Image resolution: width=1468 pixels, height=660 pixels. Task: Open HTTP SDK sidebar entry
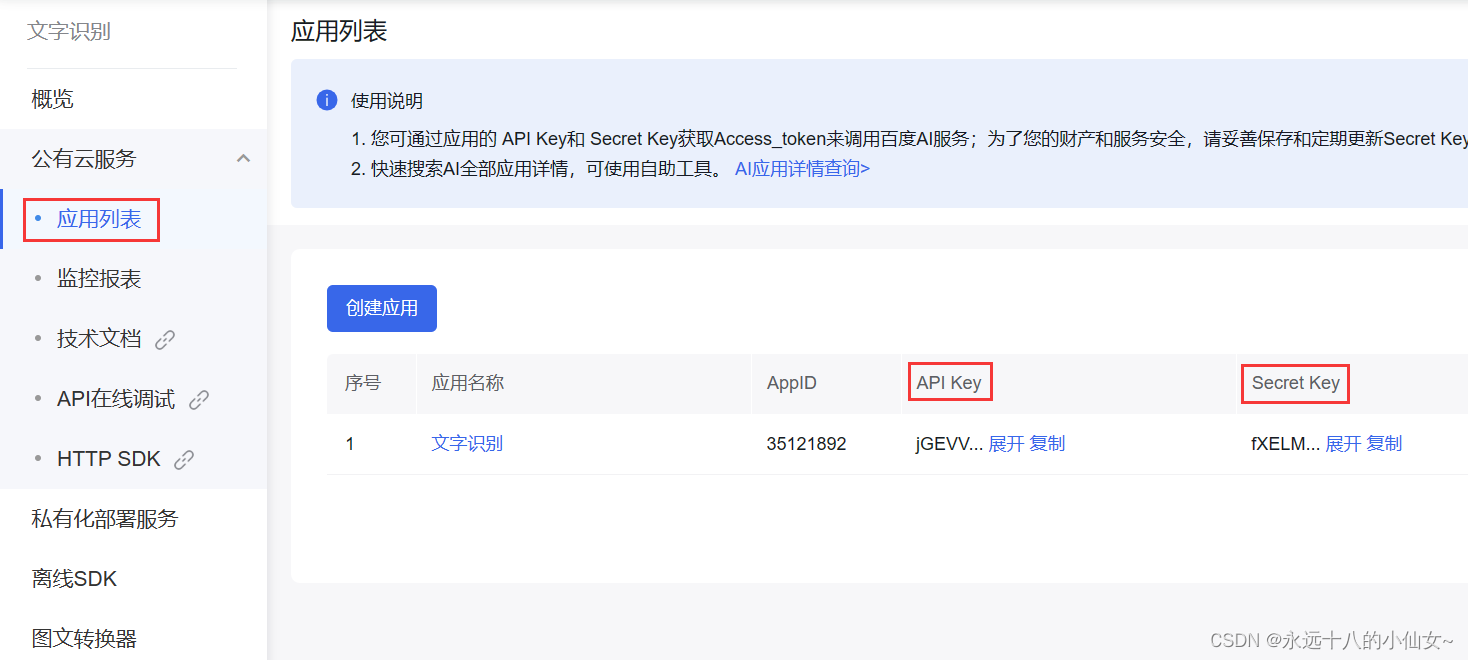(109, 459)
